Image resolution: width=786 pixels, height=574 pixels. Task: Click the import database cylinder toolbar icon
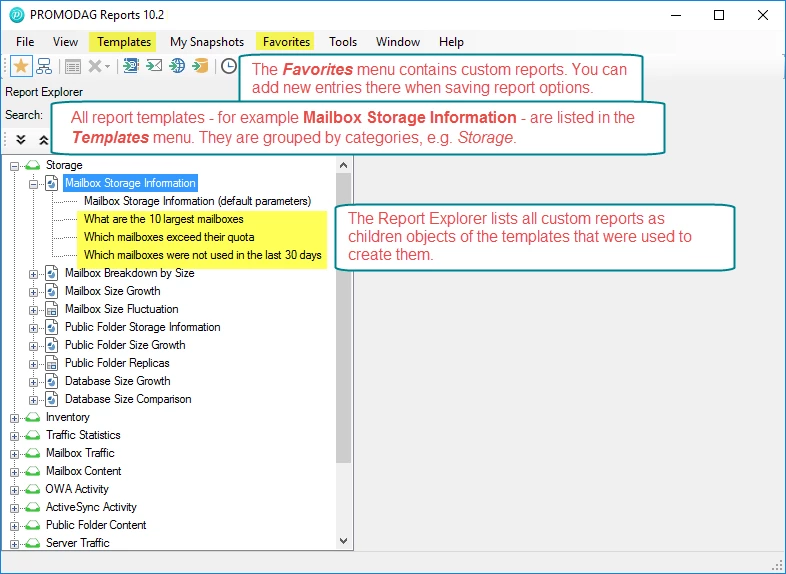[x=201, y=66]
